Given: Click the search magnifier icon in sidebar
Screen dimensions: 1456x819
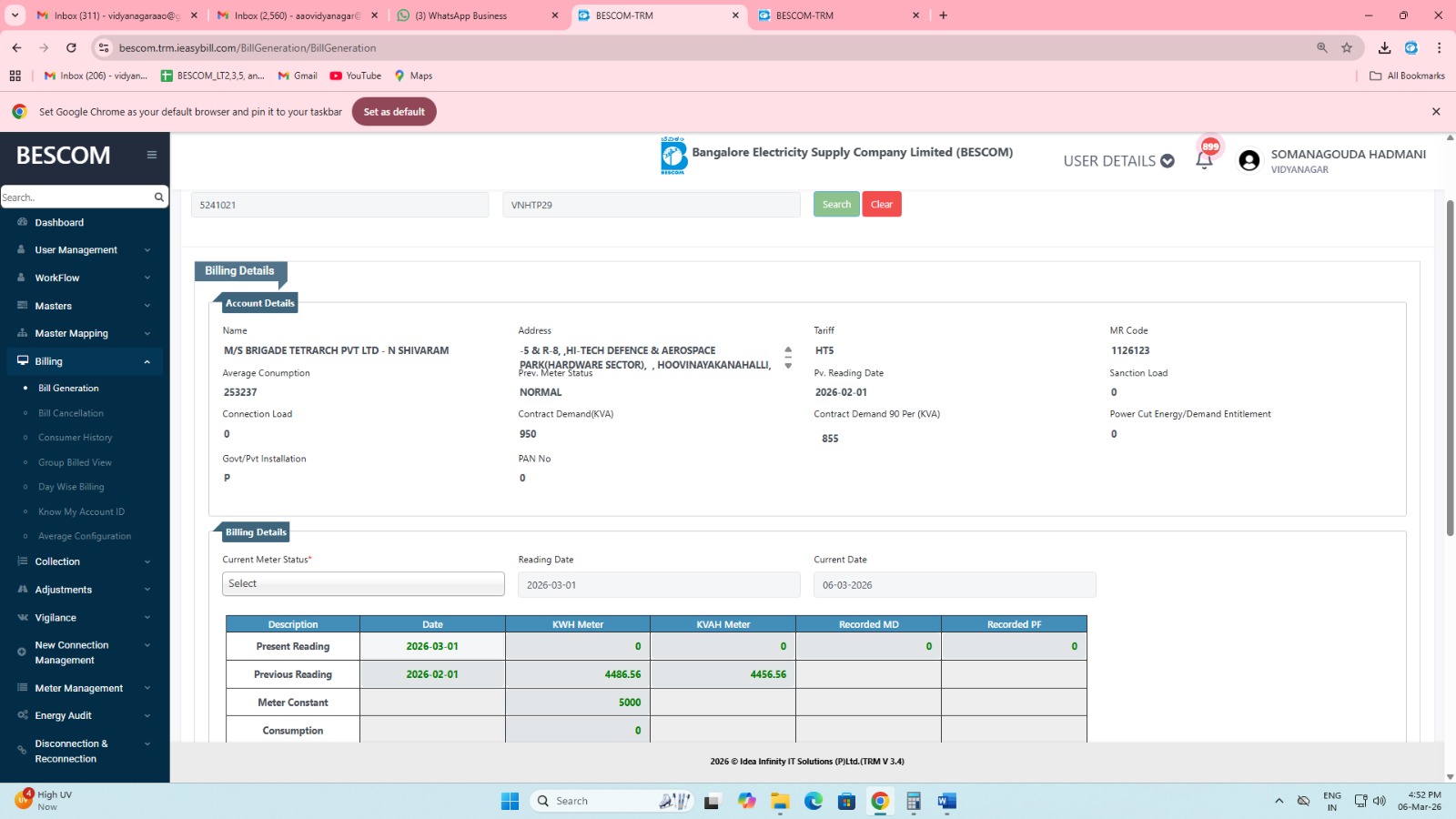Looking at the screenshot, I should pos(159,197).
